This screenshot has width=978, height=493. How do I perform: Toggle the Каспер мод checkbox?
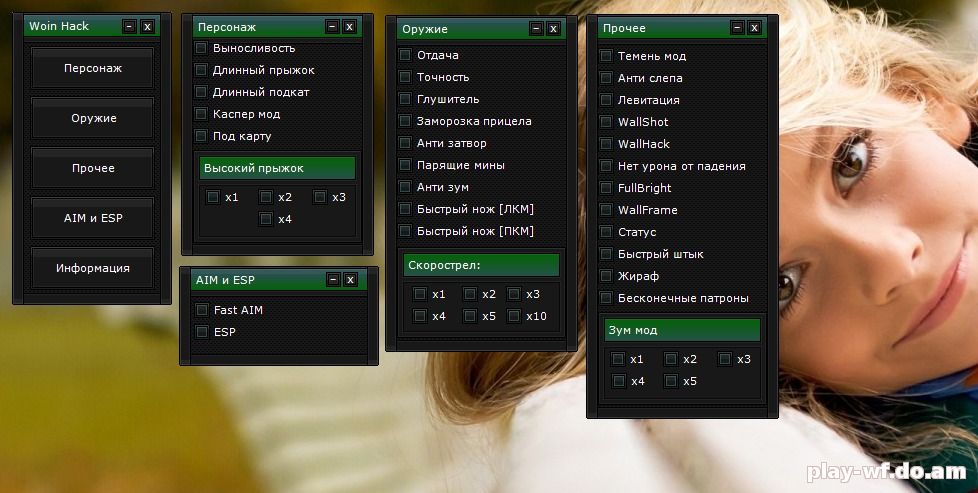201,114
